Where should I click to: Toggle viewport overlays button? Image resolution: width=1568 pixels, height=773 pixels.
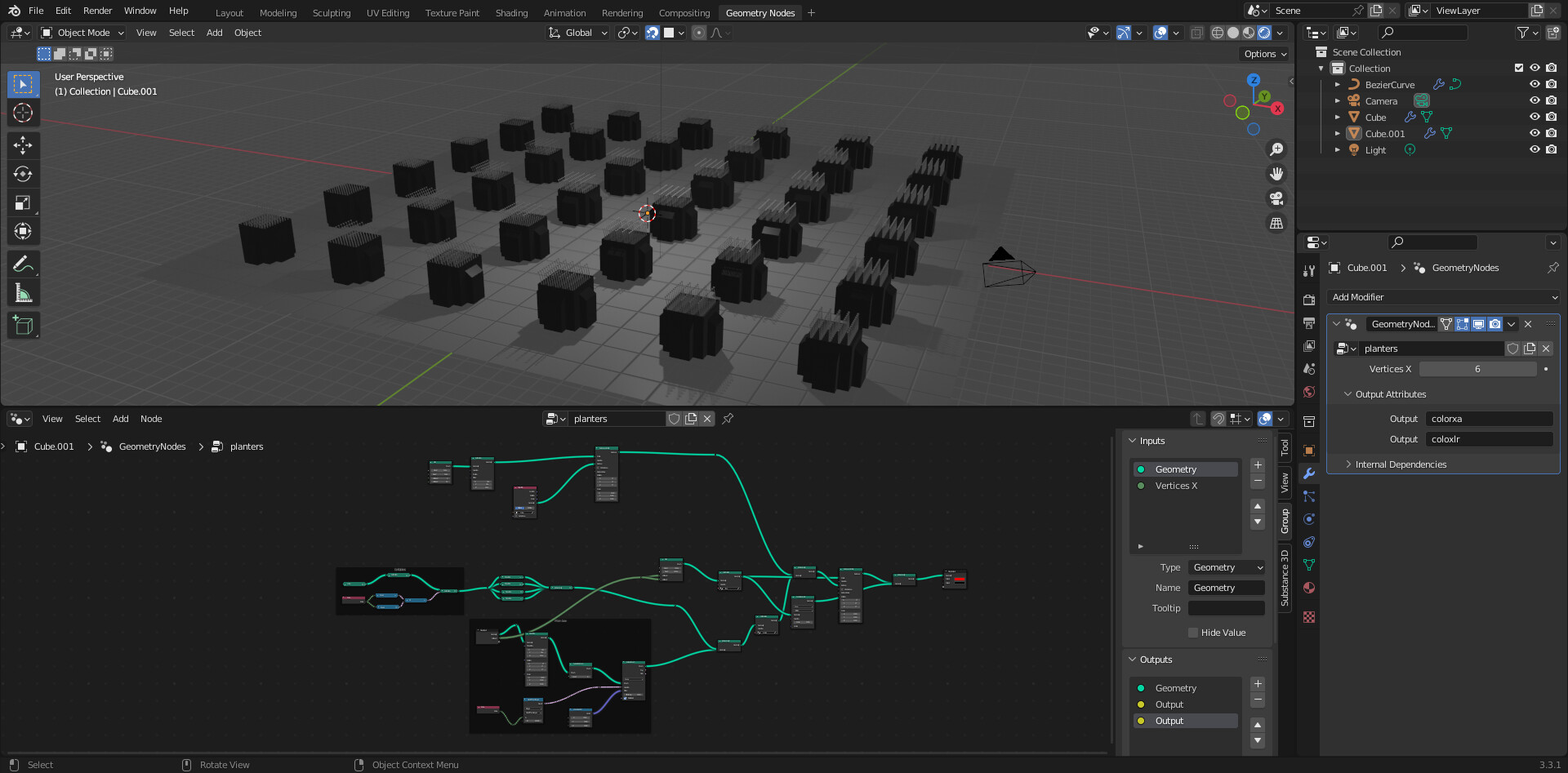(1160, 33)
